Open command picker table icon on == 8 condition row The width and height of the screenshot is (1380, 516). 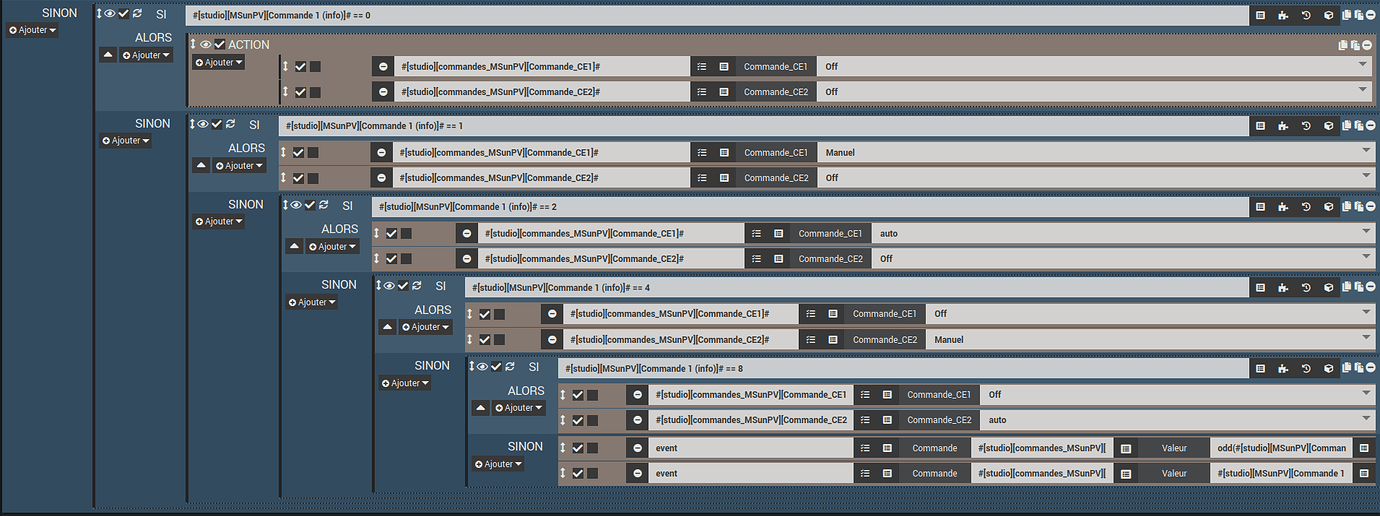(1260, 369)
